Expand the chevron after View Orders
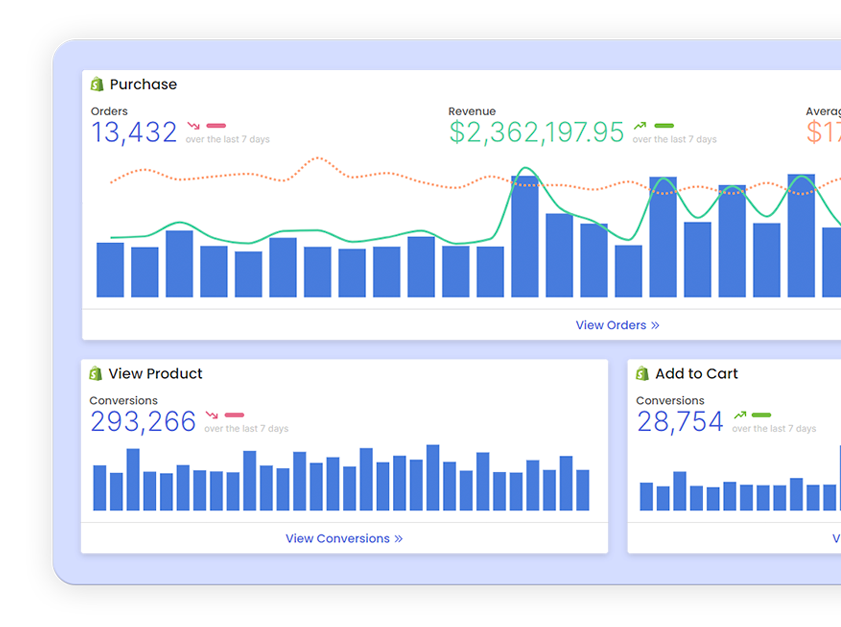The width and height of the screenshot is (841, 627). [655, 325]
